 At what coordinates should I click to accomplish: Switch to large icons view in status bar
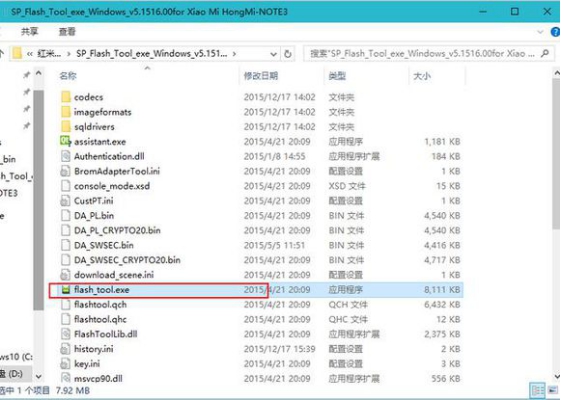pyautogui.click(x=553, y=391)
